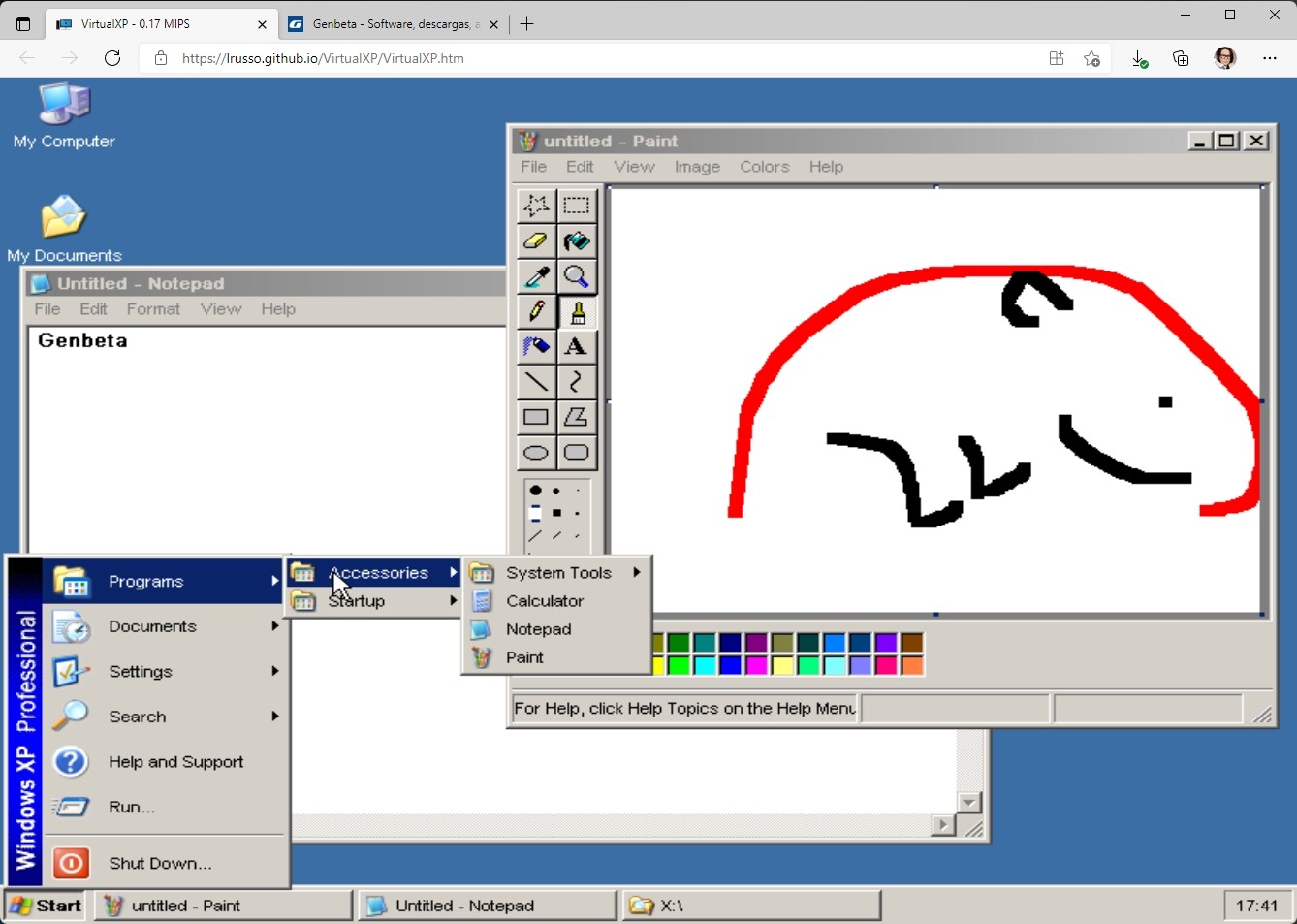Select the Free-Form Select tool

click(536, 205)
